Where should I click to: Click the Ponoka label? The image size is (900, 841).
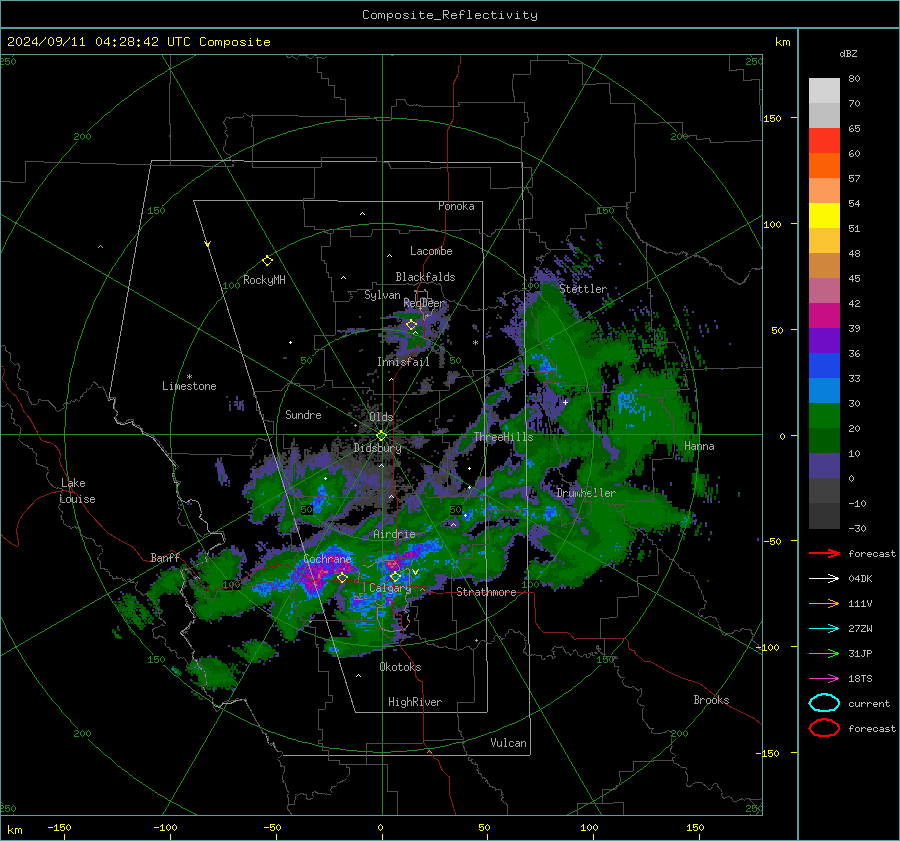pos(456,206)
